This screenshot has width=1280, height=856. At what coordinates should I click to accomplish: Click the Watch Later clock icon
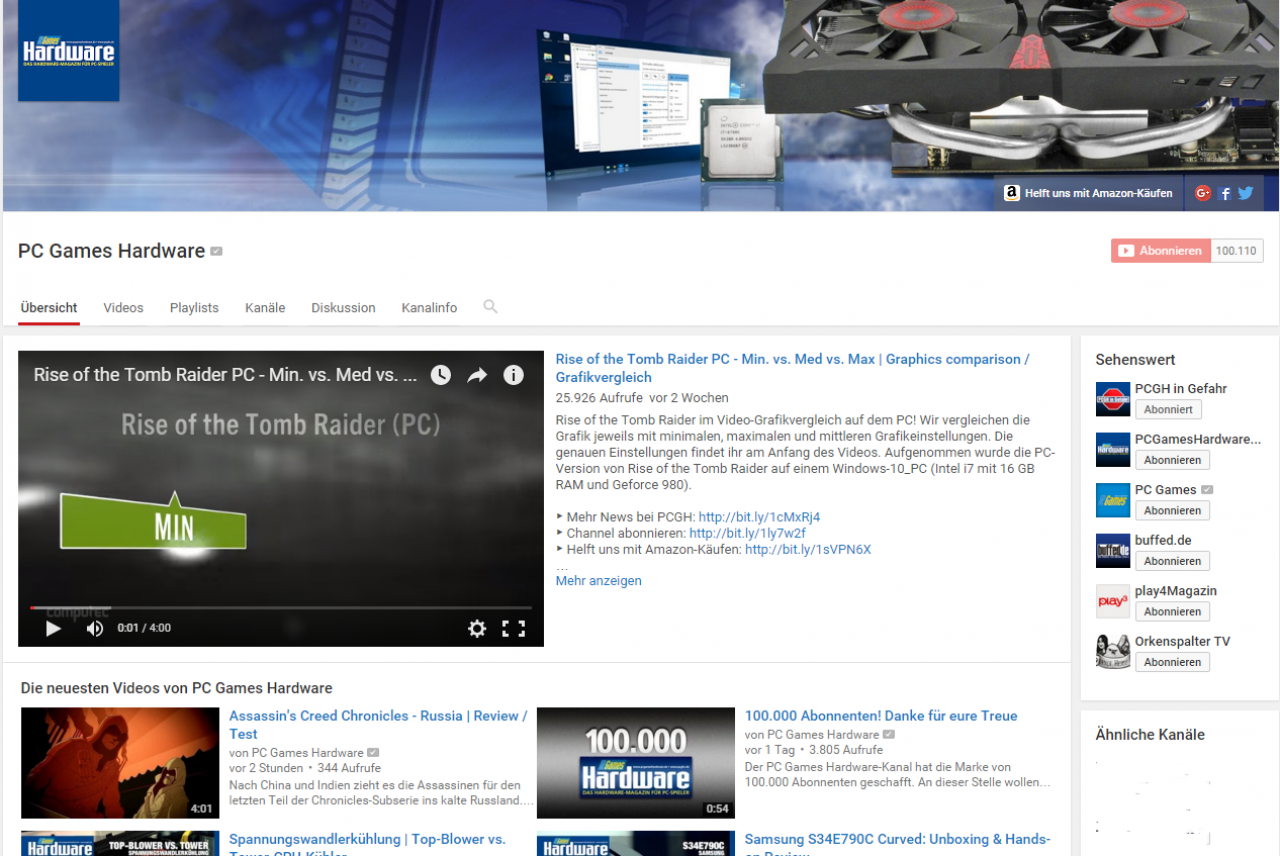pyautogui.click(x=441, y=375)
